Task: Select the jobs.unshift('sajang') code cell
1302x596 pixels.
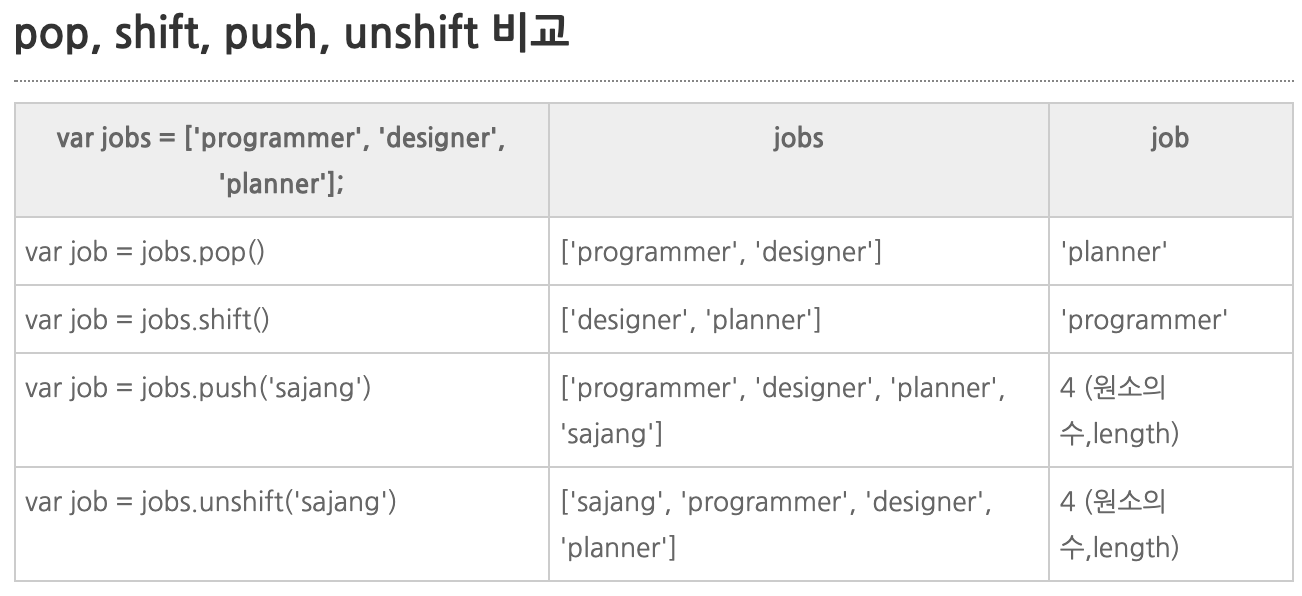Action: [282, 524]
